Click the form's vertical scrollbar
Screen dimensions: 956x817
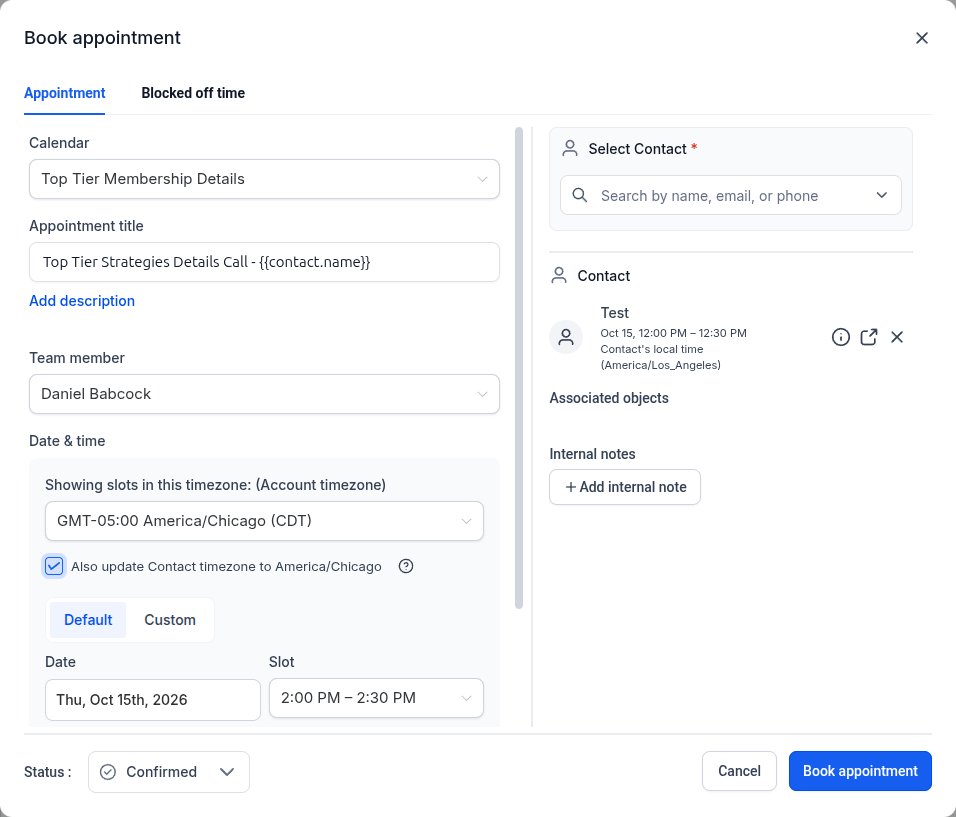[519, 368]
